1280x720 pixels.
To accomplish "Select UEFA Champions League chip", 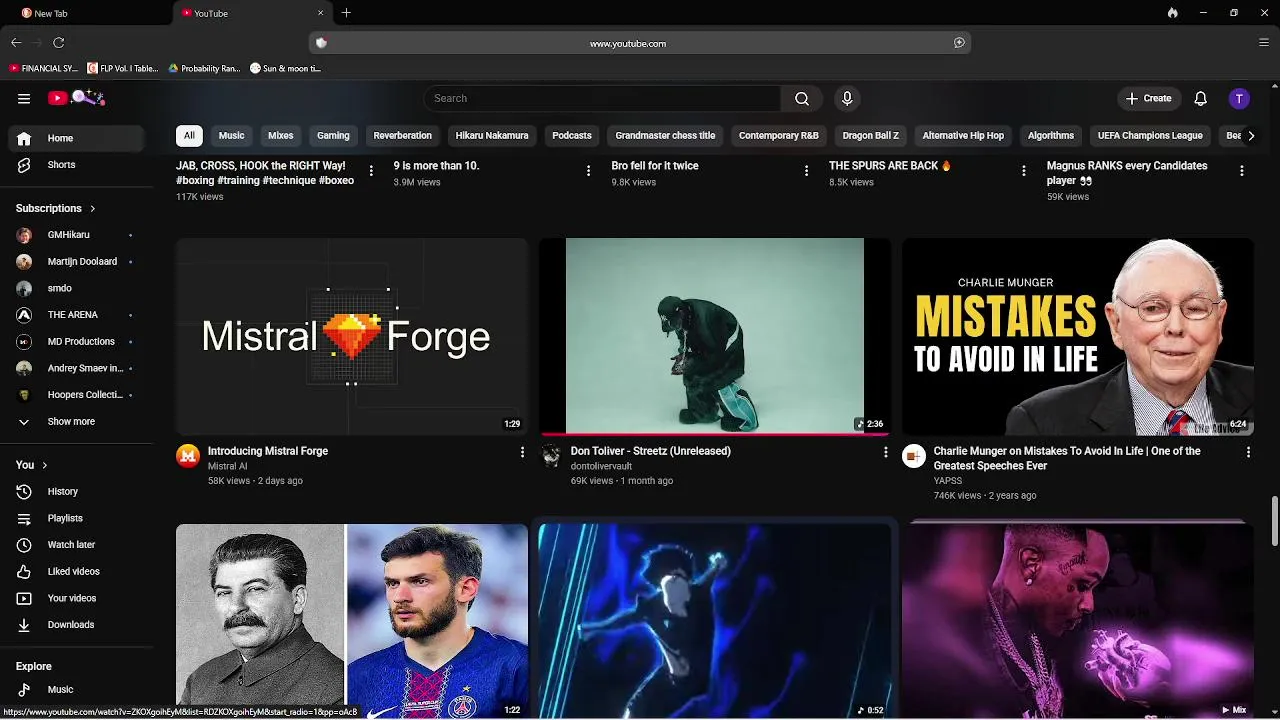I will [1150, 135].
